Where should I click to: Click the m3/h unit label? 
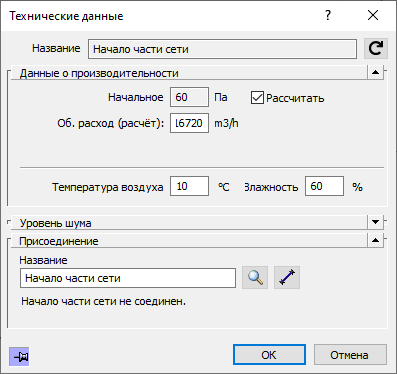tap(226, 123)
